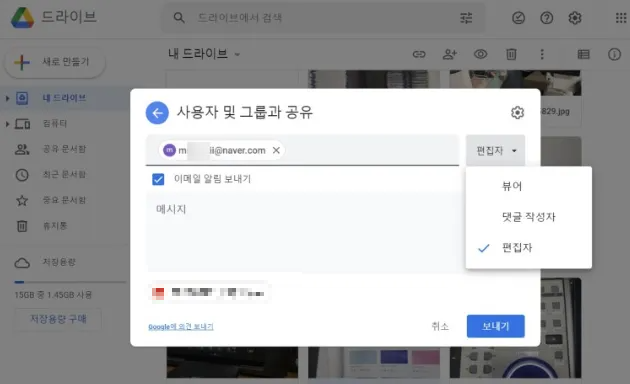
Task: Click the 저장용량 구매 button
Action: pos(58,319)
